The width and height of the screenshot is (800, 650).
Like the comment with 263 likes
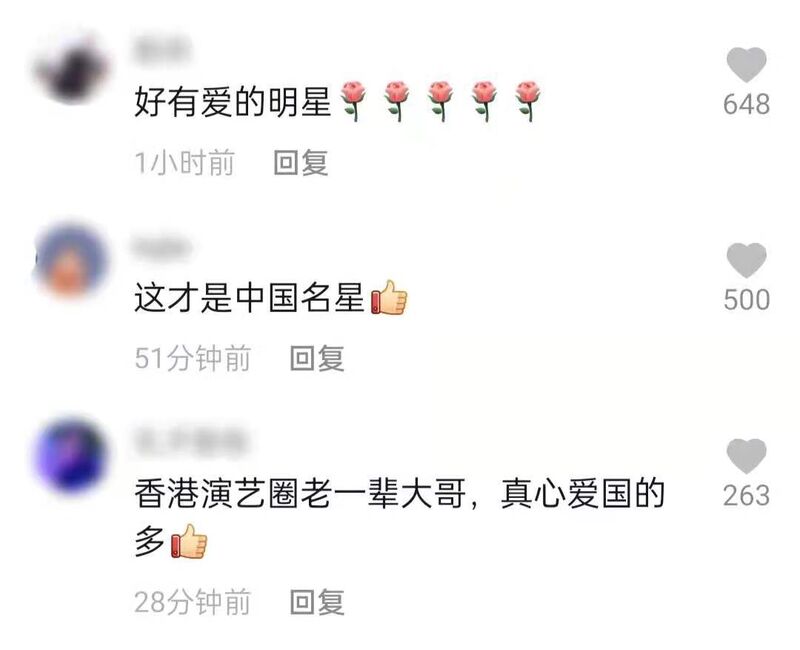746,456
